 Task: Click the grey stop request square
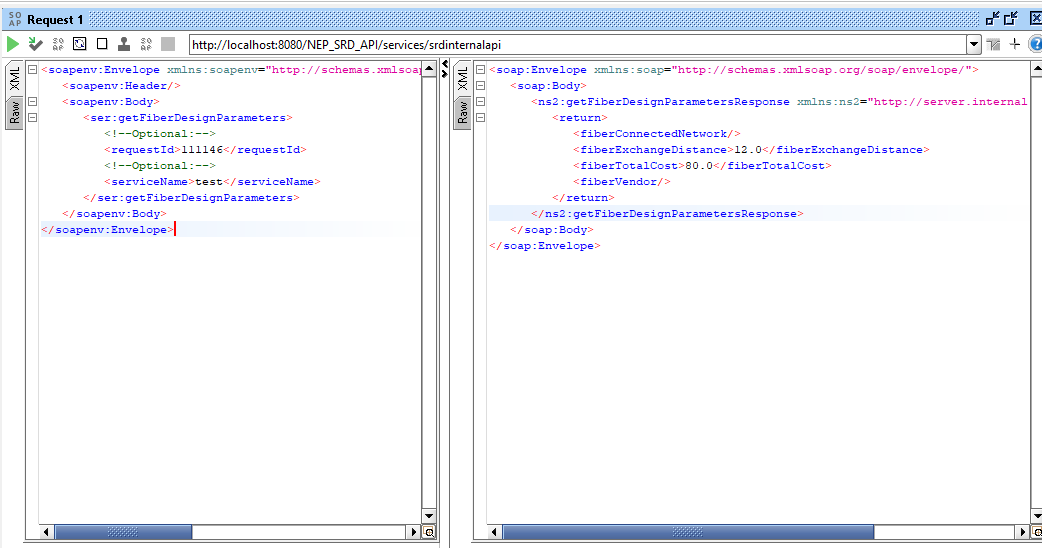click(167, 44)
